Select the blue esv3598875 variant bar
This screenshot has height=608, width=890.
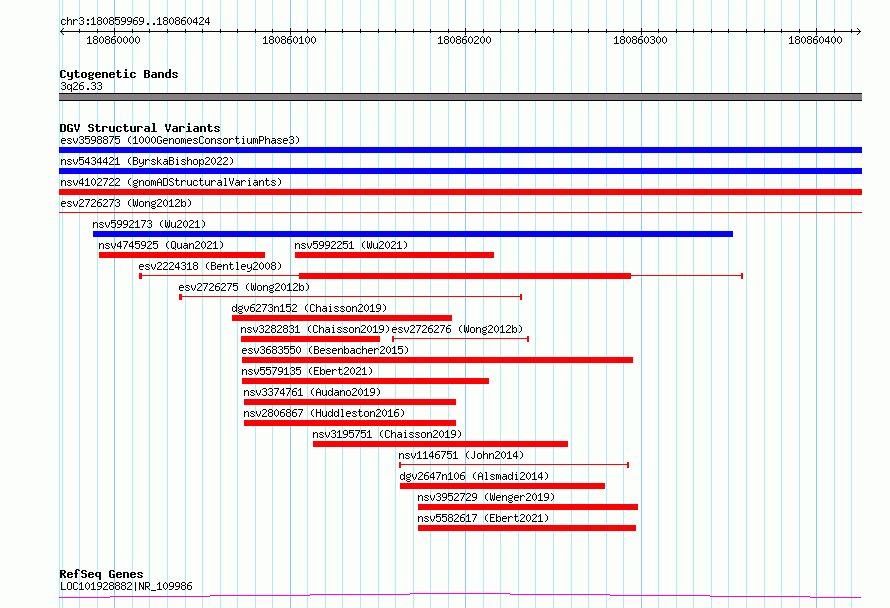click(x=460, y=150)
